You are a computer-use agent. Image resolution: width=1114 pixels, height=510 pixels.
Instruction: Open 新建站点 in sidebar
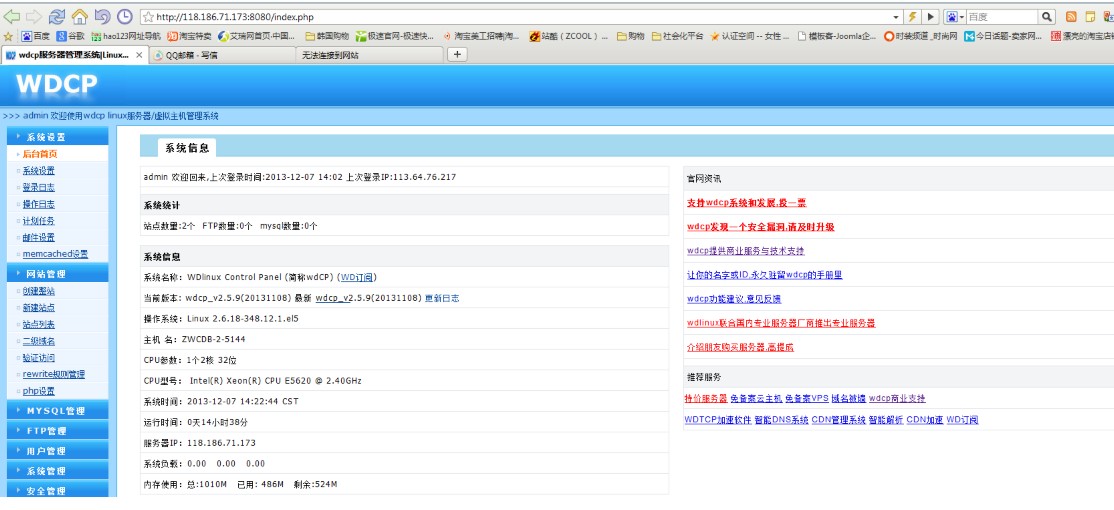tap(38, 308)
